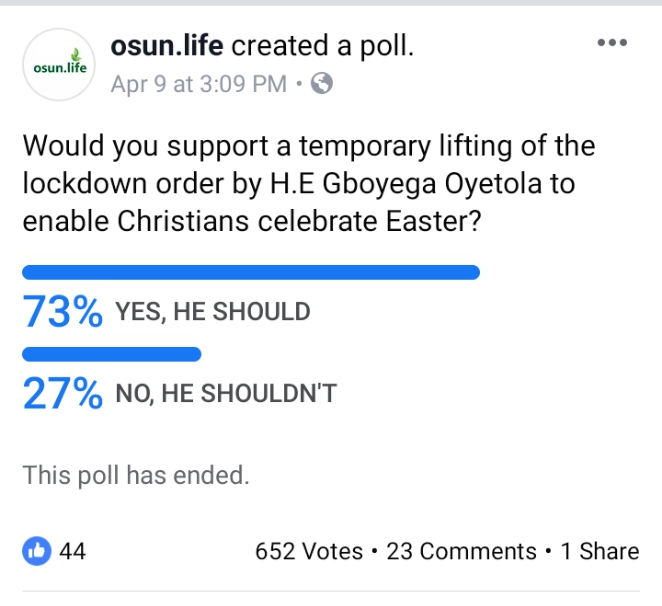662x606 pixels.
Task: Select the 27% NO, HE SHOULDN'T bar
Action: point(111,354)
